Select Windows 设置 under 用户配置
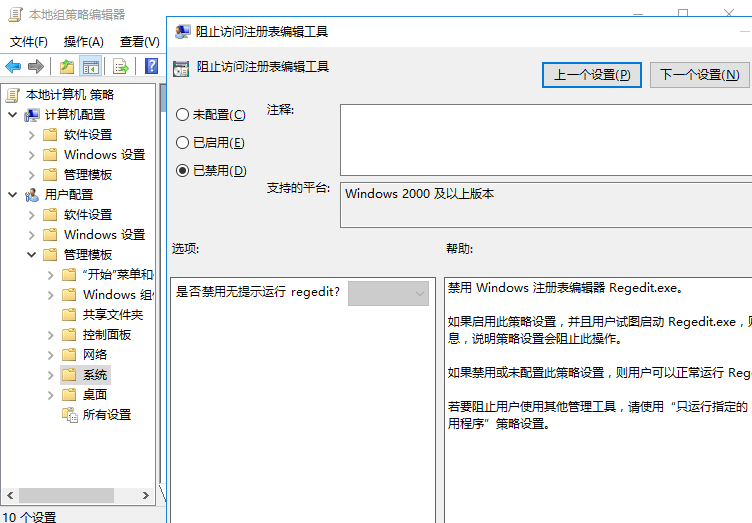Image resolution: width=752 pixels, height=523 pixels. (105, 234)
